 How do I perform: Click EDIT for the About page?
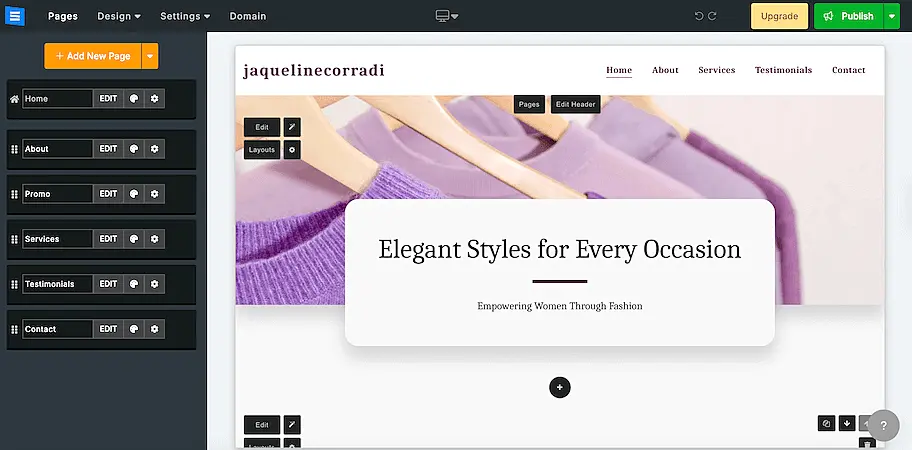point(108,149)
